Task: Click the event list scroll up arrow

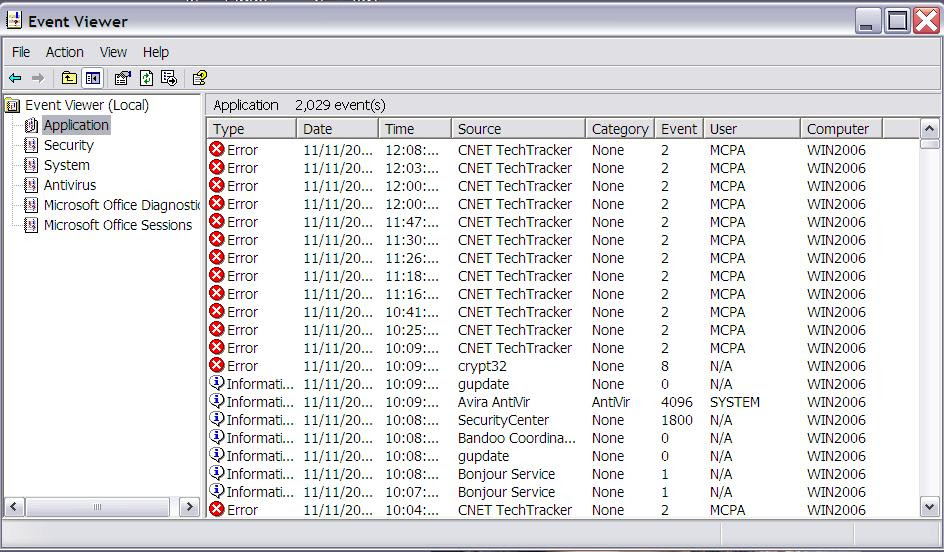Action: (x=929, y=128)
